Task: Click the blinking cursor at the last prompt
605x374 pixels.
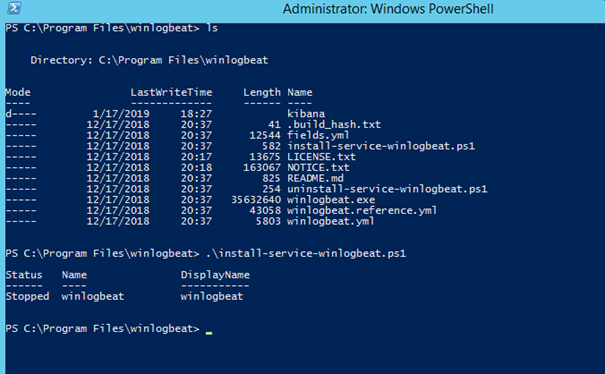Action: click(x=209, y=332)
